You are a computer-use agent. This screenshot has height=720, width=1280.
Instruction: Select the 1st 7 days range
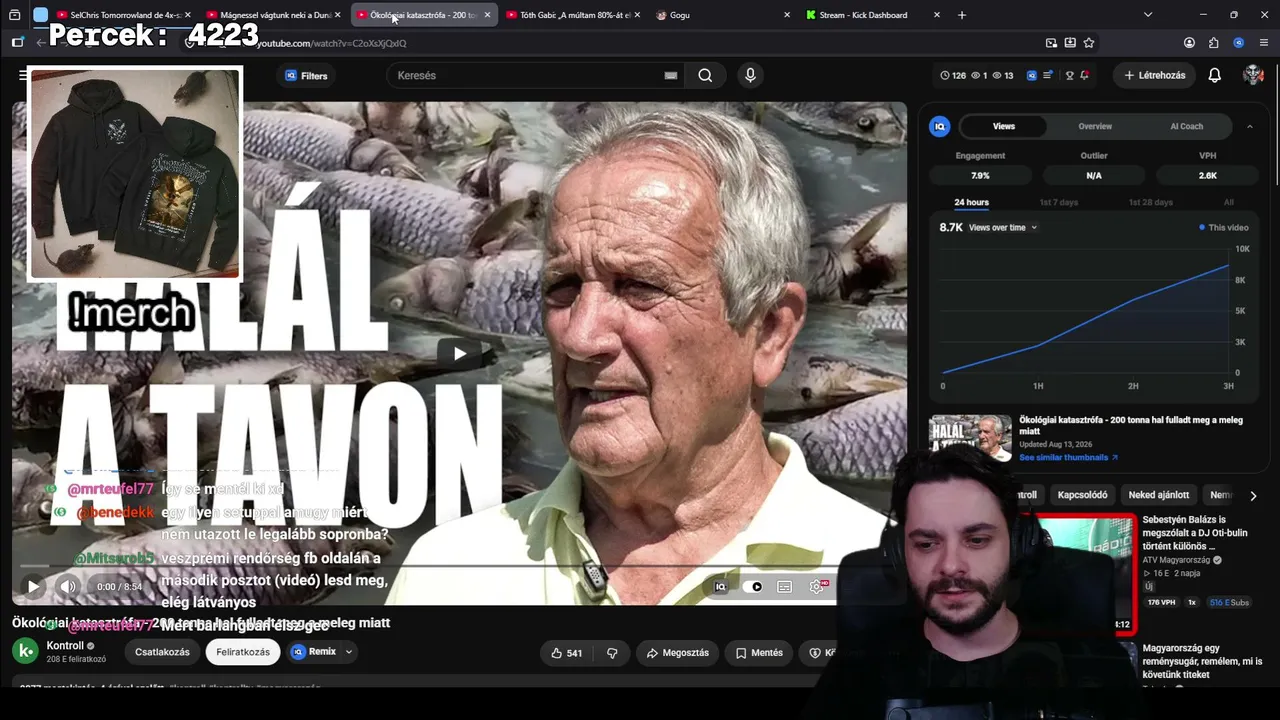pyautogui.click(x=1058, y=202)
